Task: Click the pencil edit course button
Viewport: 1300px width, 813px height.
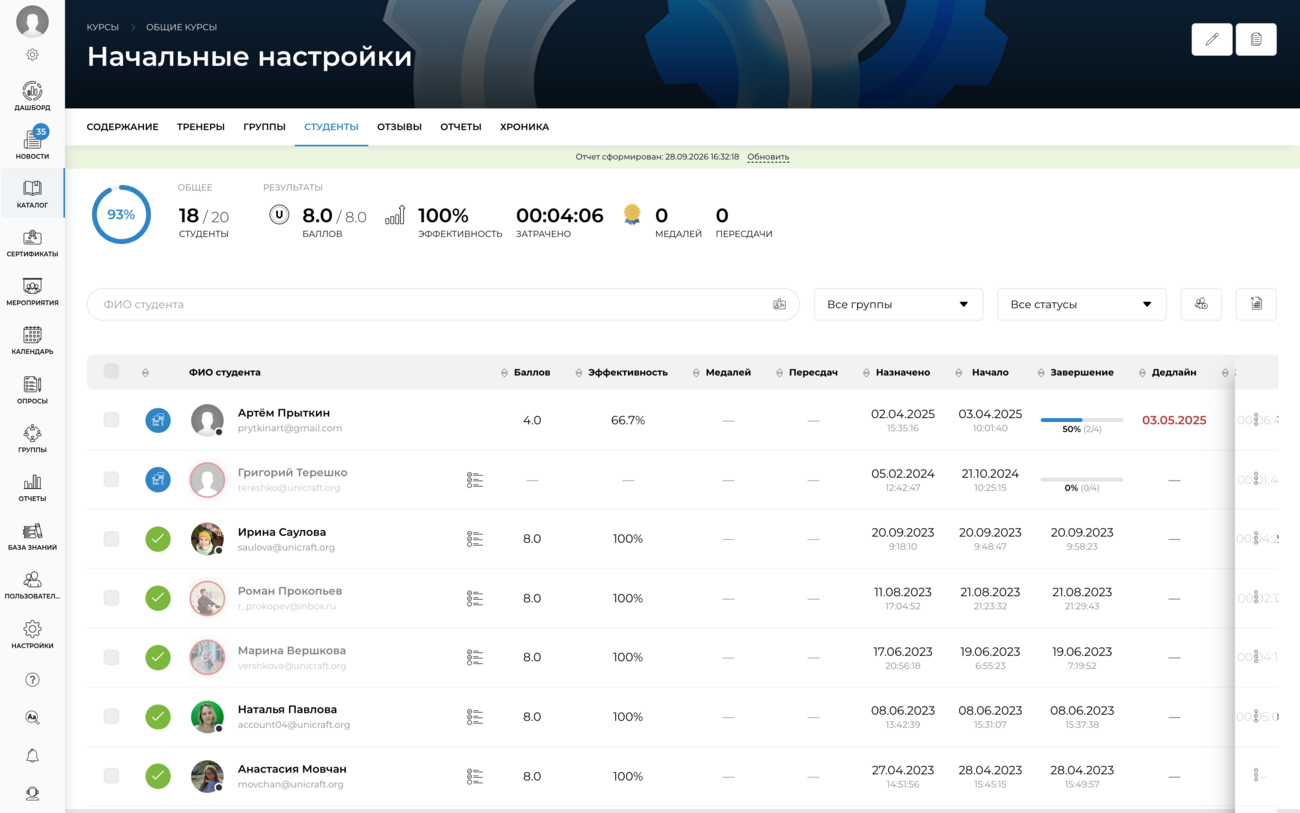Action: 1212,39
